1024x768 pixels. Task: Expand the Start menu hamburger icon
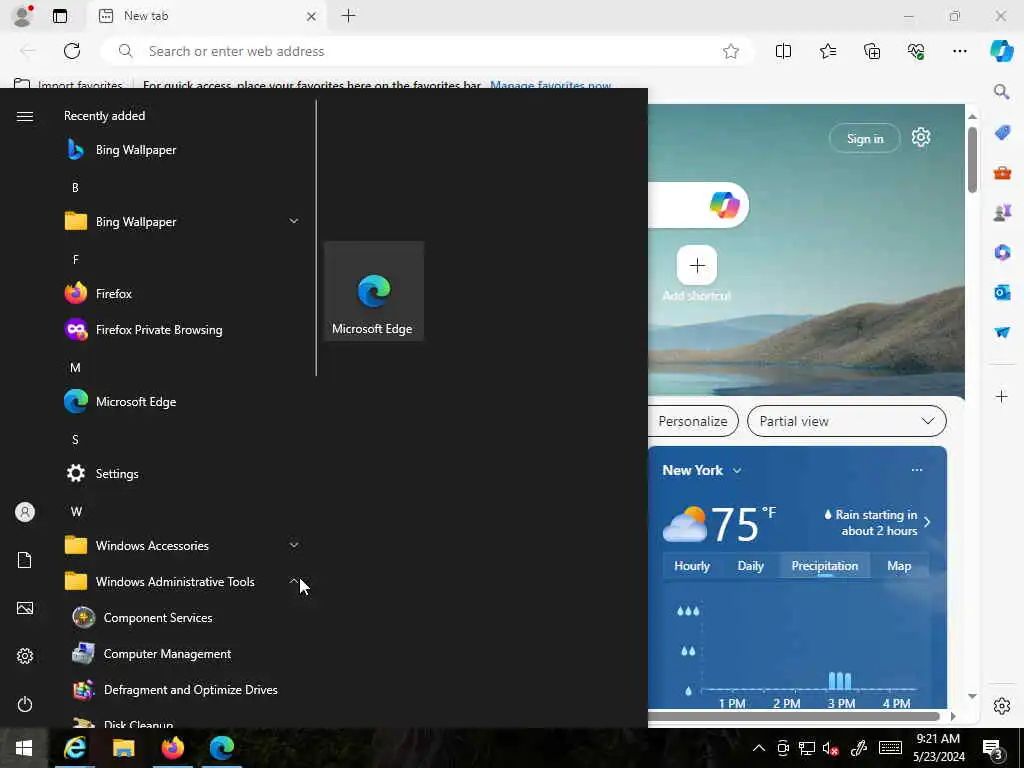(25, 116)
